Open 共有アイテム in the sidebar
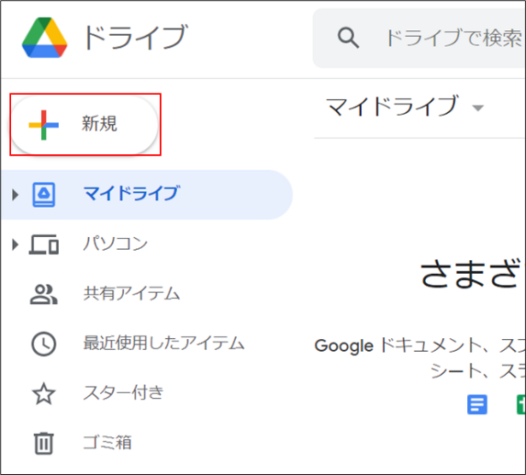Image resolution: width=526 pixels, height=475 pixels. coord(132,294)
